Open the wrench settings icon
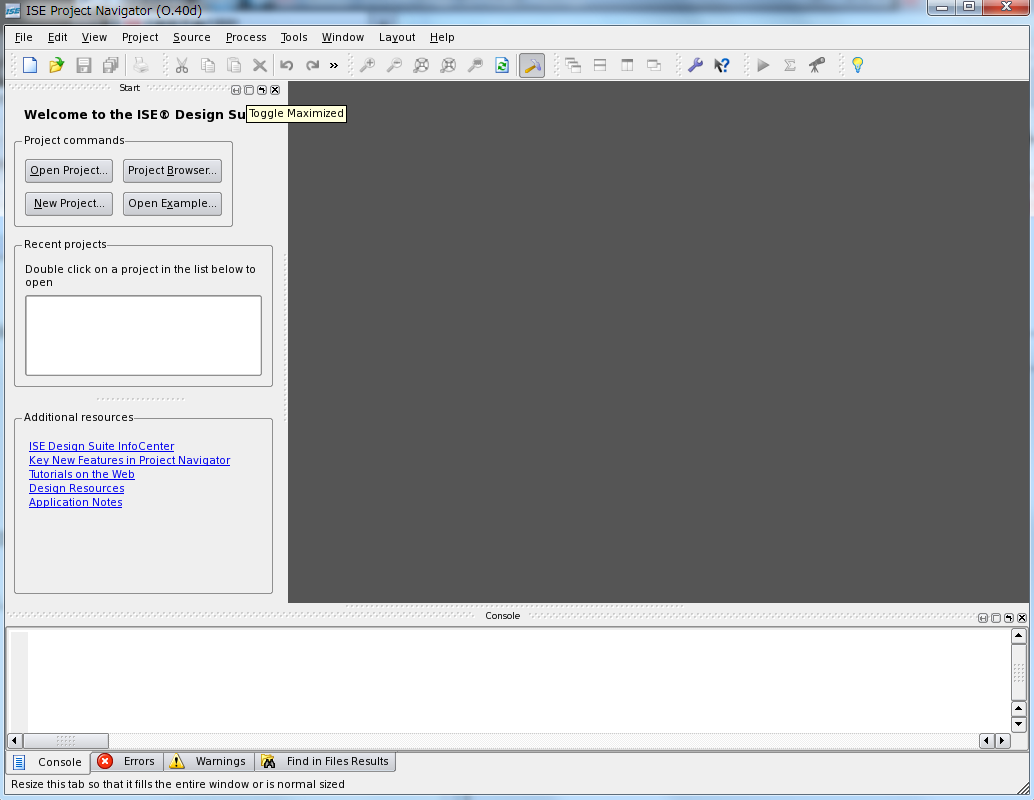Image resolution: width=1034 pixels, height=800 pixels. point(695,65)
